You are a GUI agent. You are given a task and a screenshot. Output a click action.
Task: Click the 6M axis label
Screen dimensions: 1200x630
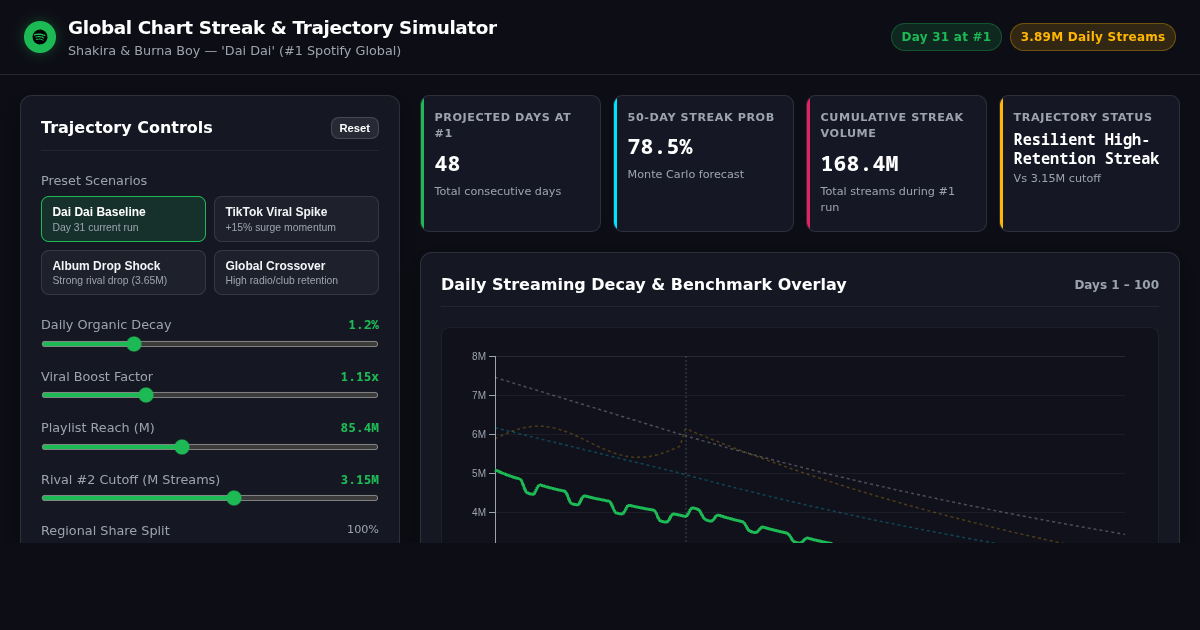tap(479, 435)
